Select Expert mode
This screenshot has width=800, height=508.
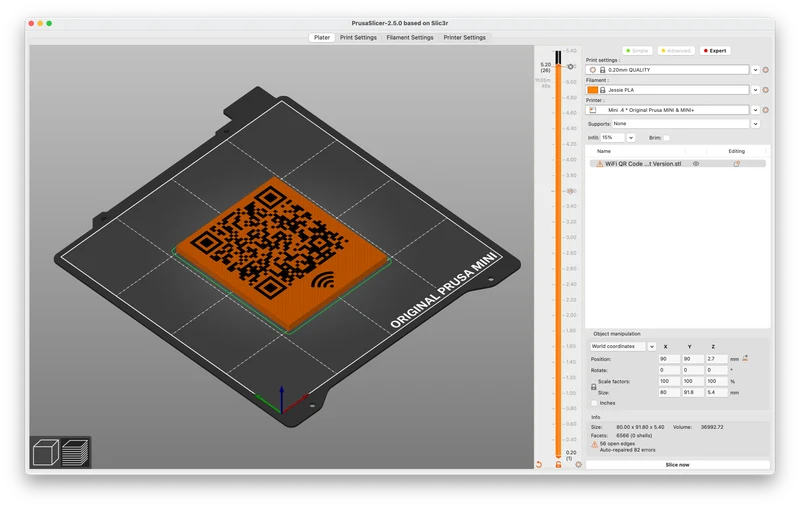(x=715, y=50)
